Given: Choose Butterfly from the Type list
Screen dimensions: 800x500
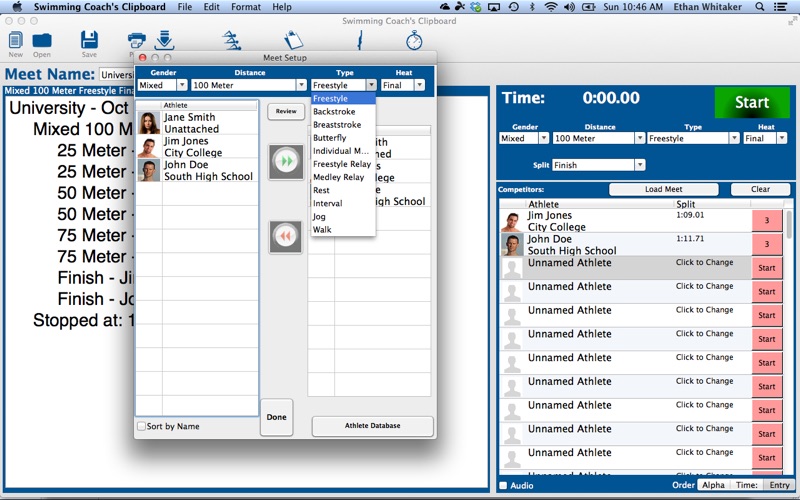Looking at the screenshot, I should [330, 138].
